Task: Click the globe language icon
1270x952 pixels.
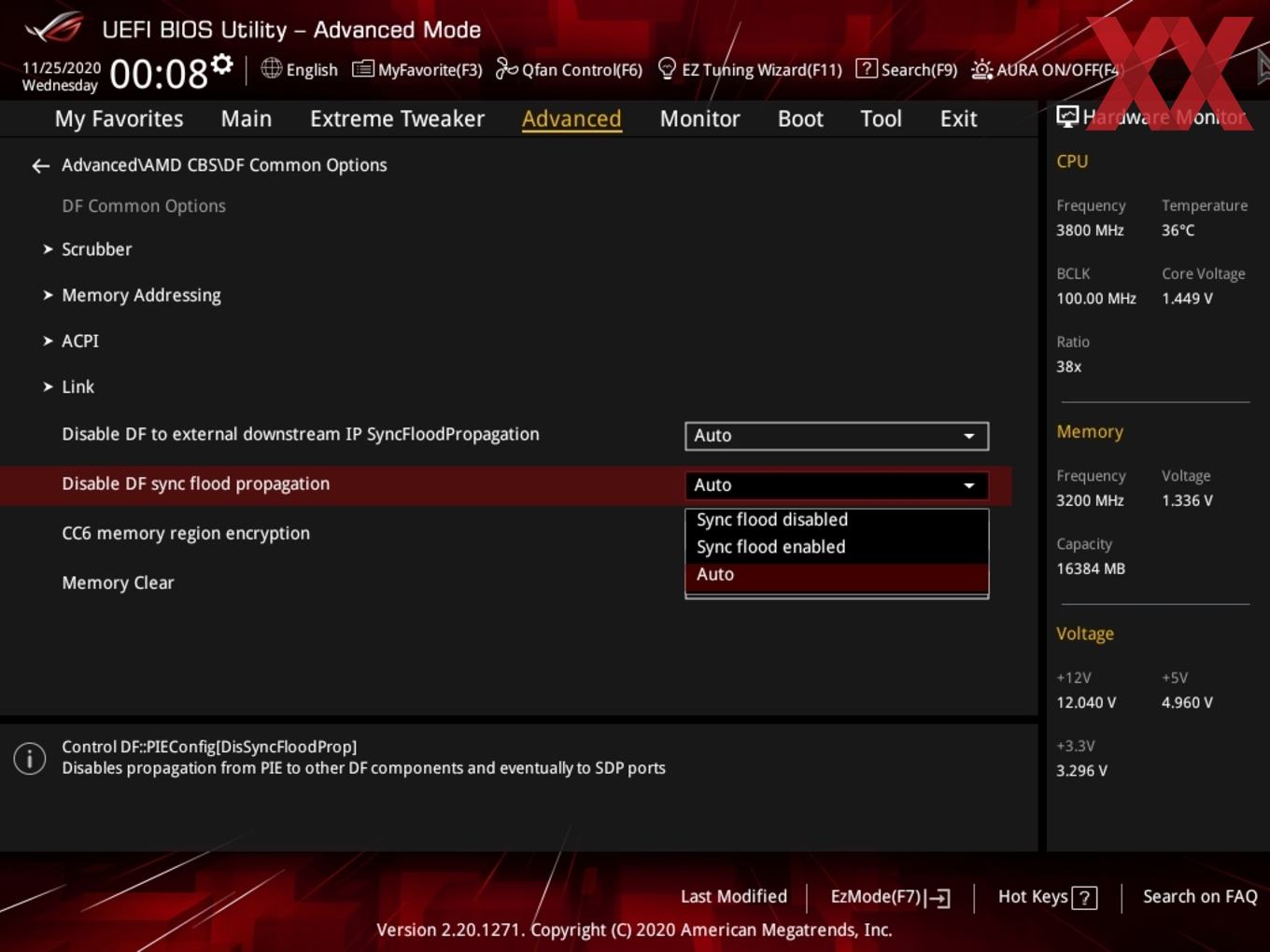Action: tap(271, 68)
